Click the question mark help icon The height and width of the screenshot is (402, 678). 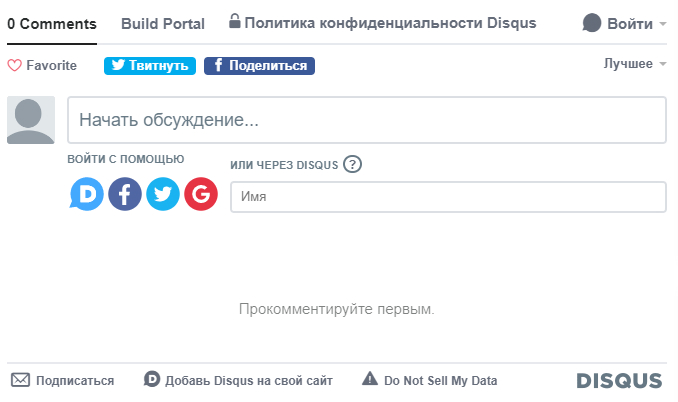(x=352, y=164)
